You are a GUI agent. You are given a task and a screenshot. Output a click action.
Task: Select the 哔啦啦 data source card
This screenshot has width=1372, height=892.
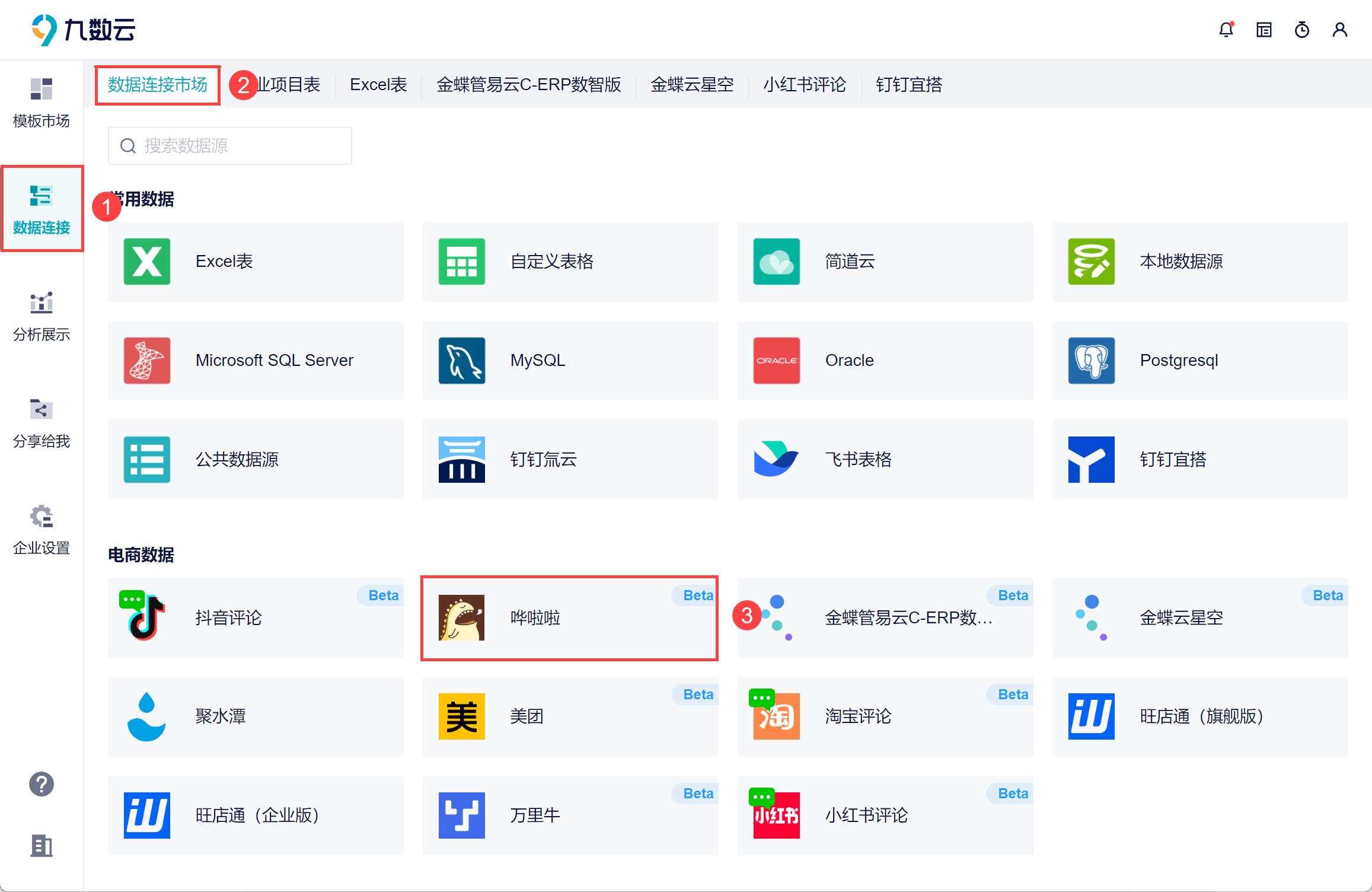pyautogui.click(x=570, y=618)
